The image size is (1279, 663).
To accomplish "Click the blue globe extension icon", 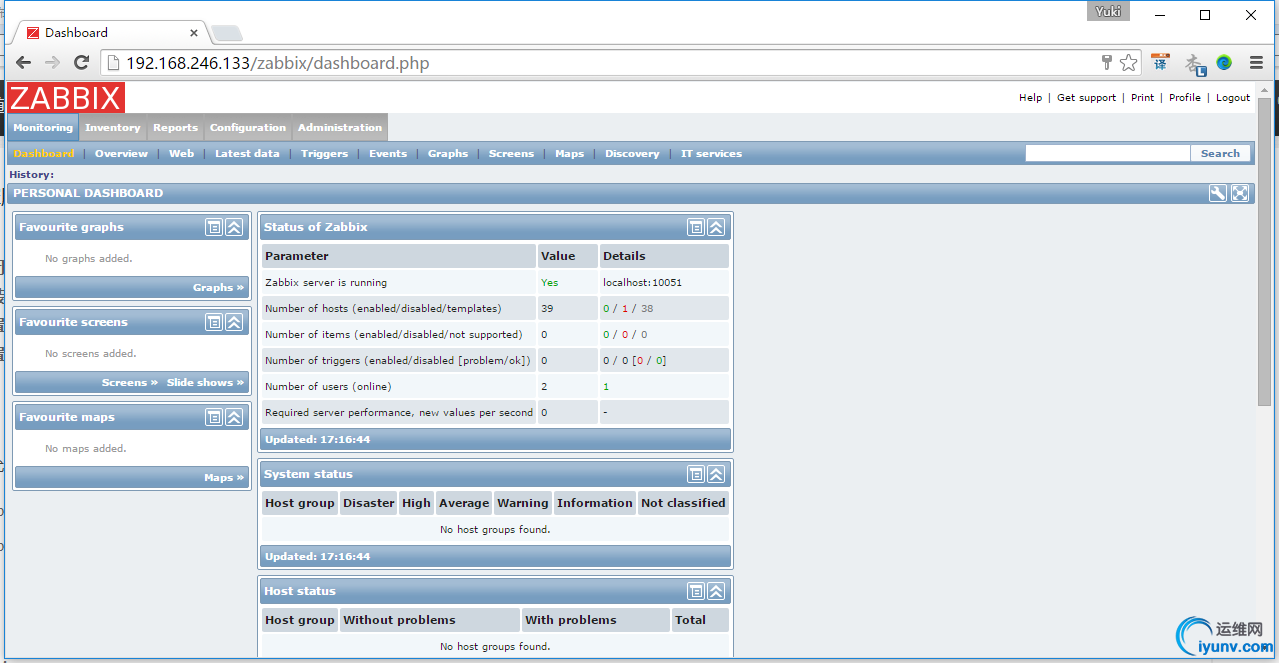I will (1224, 63).
